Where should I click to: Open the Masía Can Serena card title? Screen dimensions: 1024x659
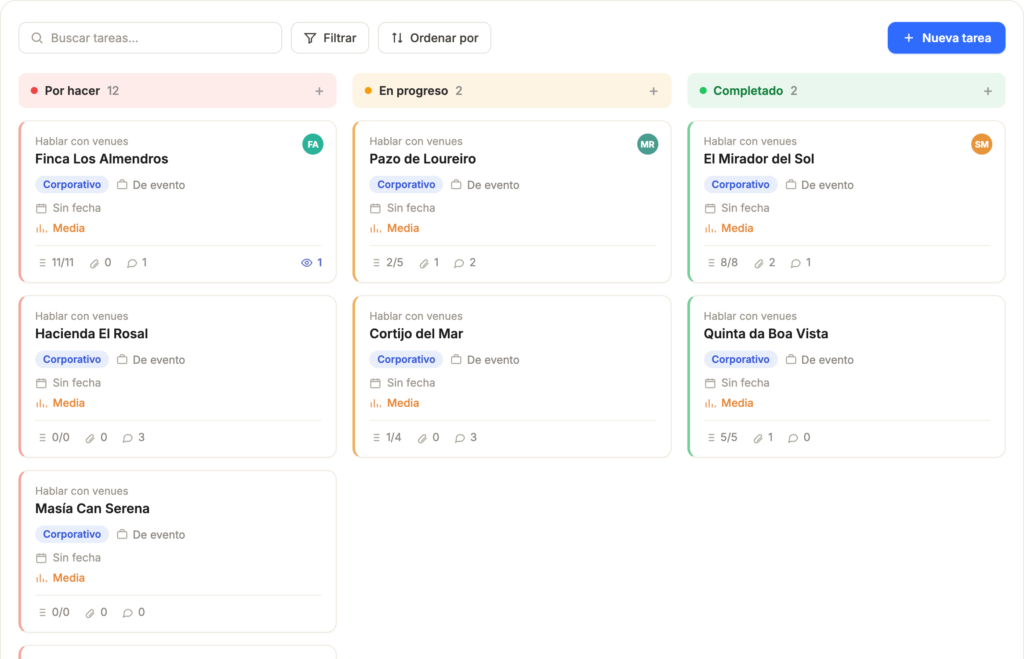click(92, 509)
